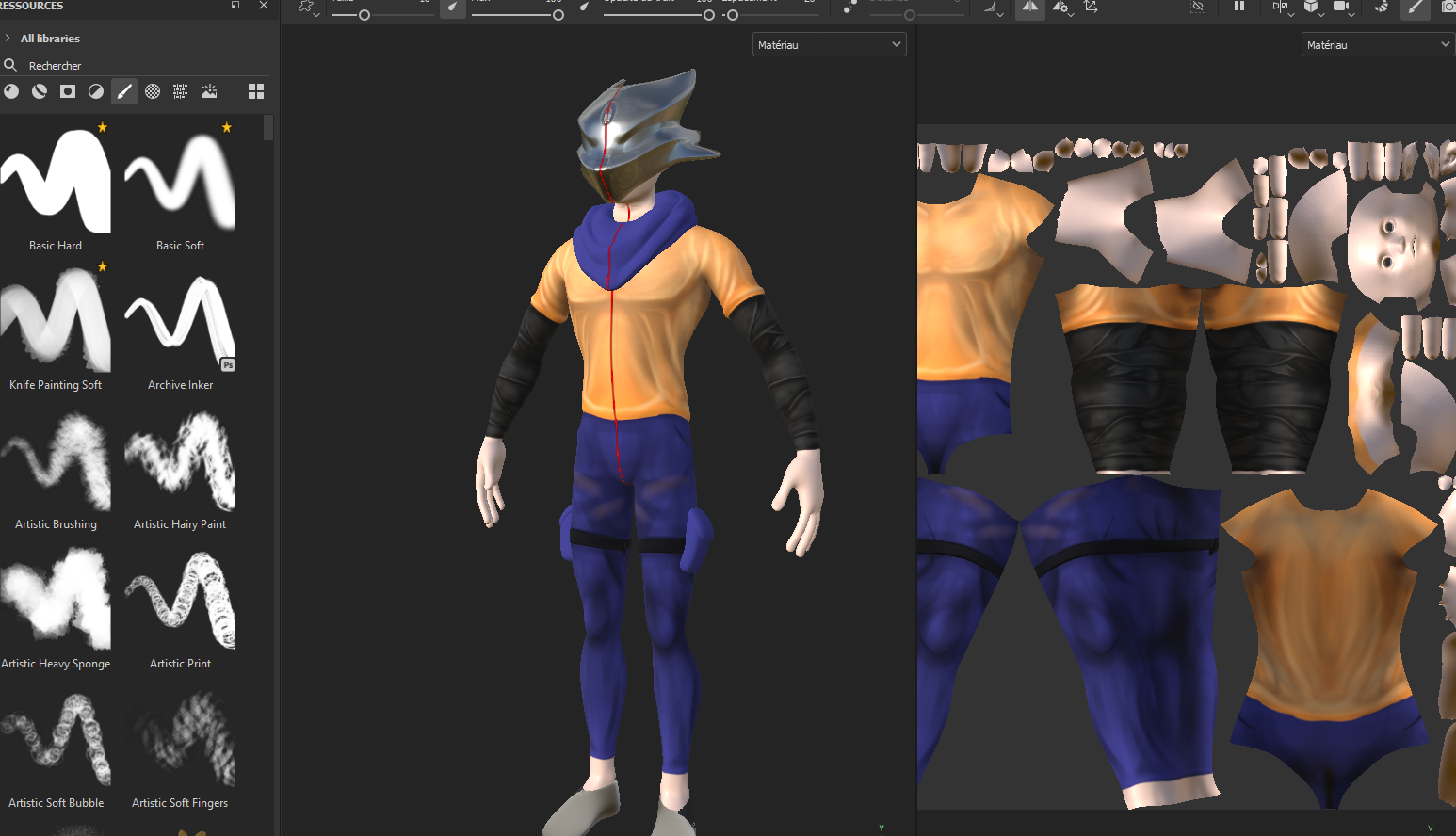Select the Artistic Print brush preset

pyautogui.click(x=180, y=600)
